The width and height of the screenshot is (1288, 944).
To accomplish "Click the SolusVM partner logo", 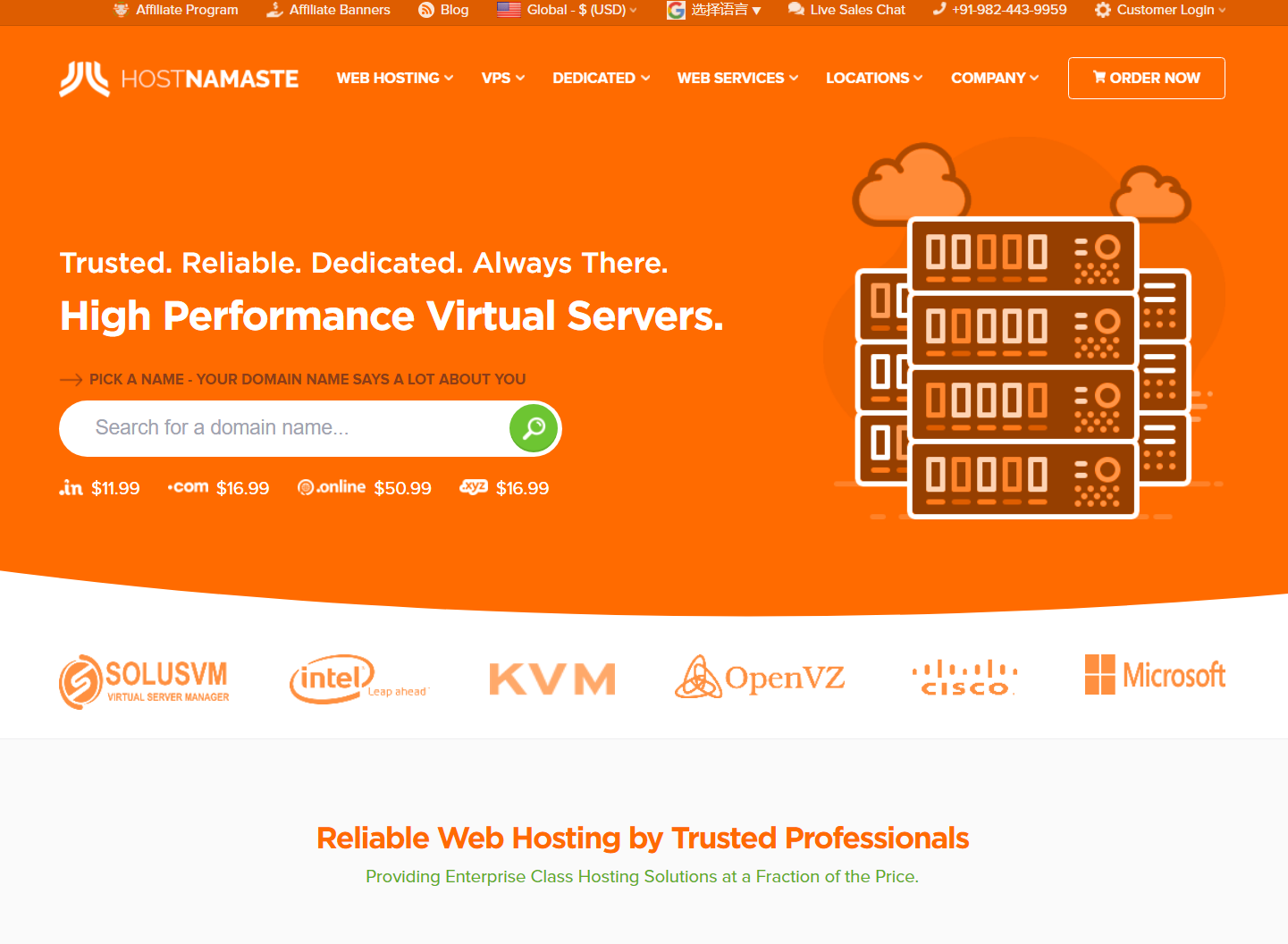I will coord(145,681).
